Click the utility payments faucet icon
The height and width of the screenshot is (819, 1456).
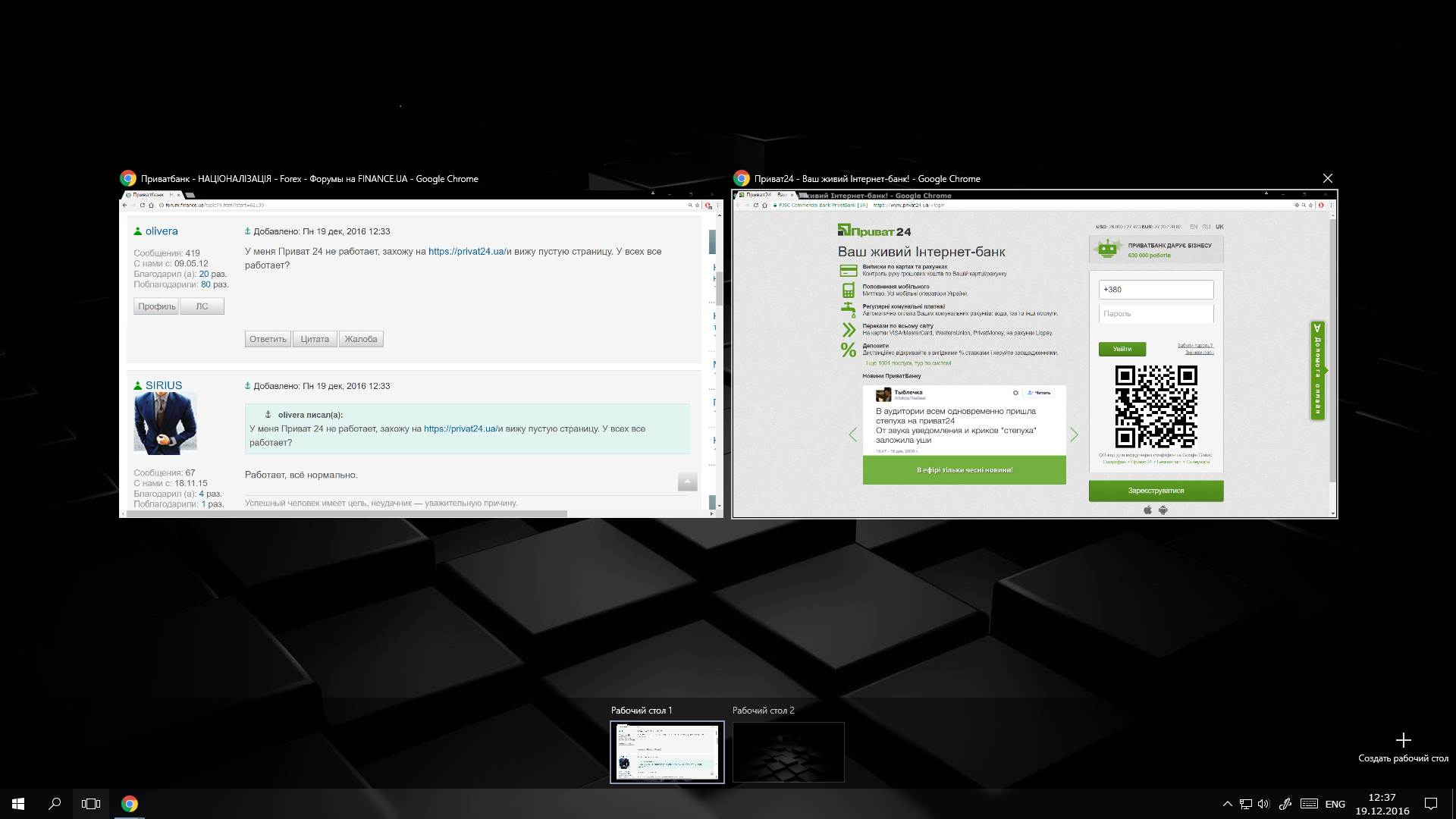point(849,309)
